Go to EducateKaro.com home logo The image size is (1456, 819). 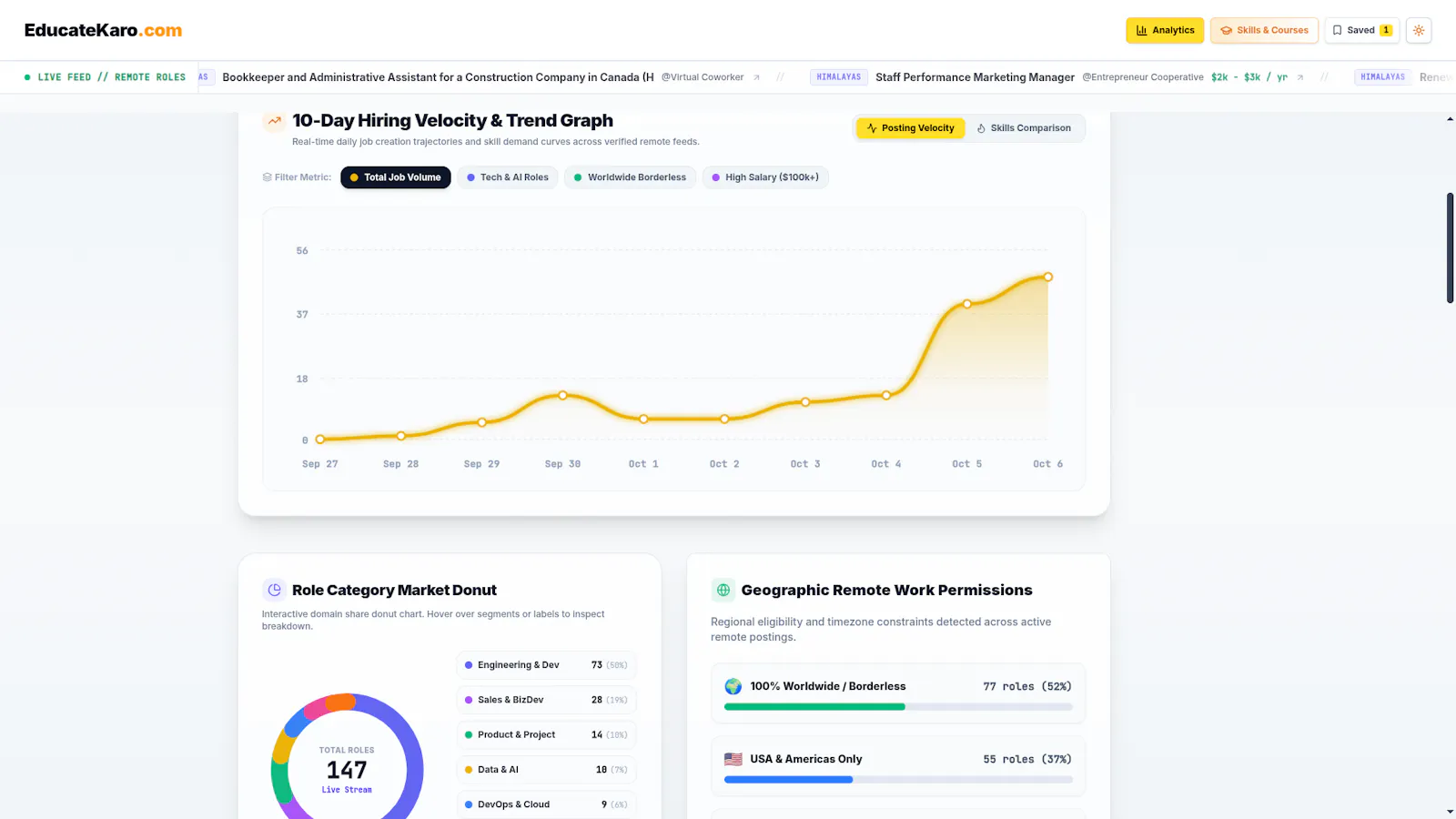point(103,30)
